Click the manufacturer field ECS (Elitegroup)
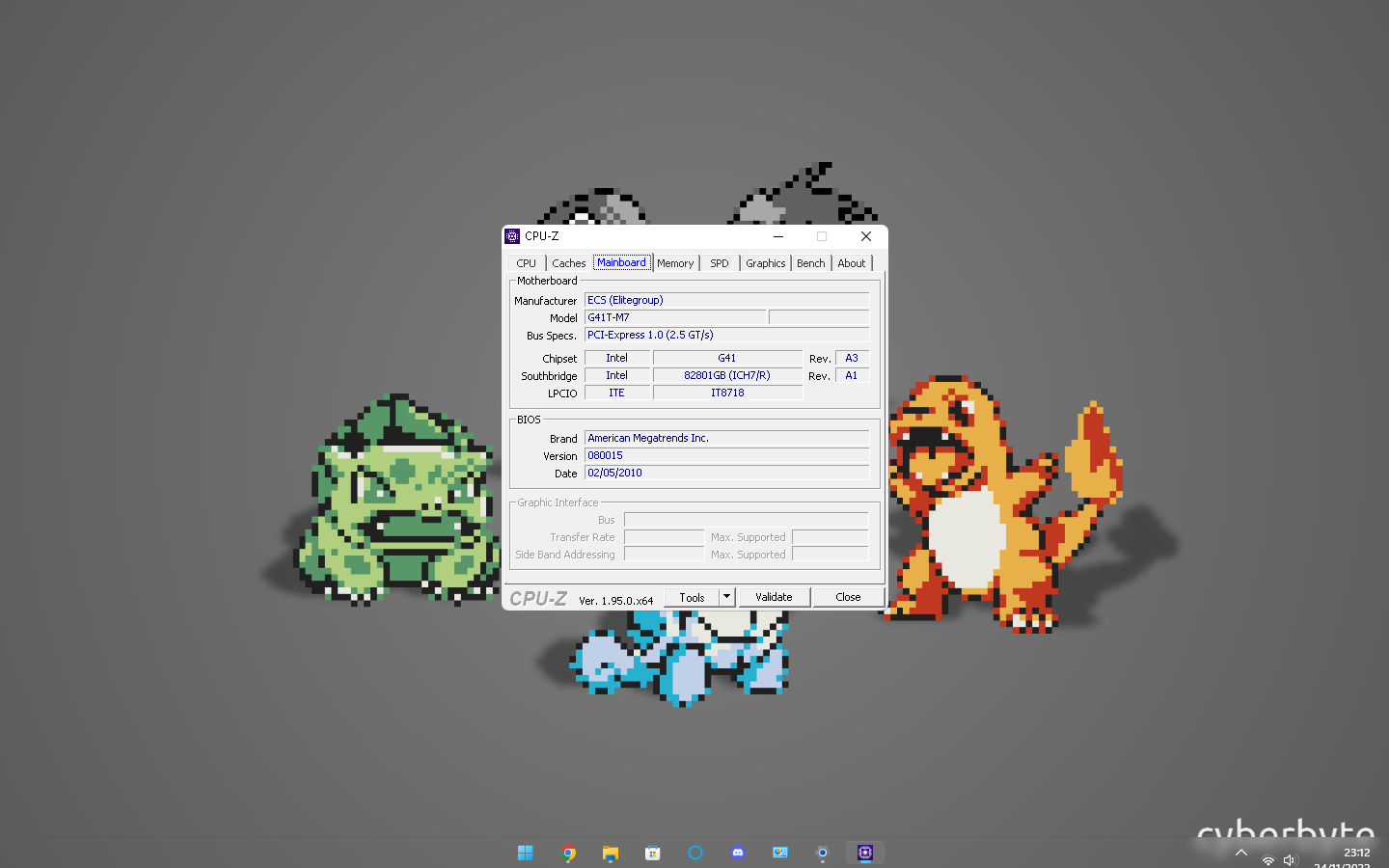 tap(727, 300)
